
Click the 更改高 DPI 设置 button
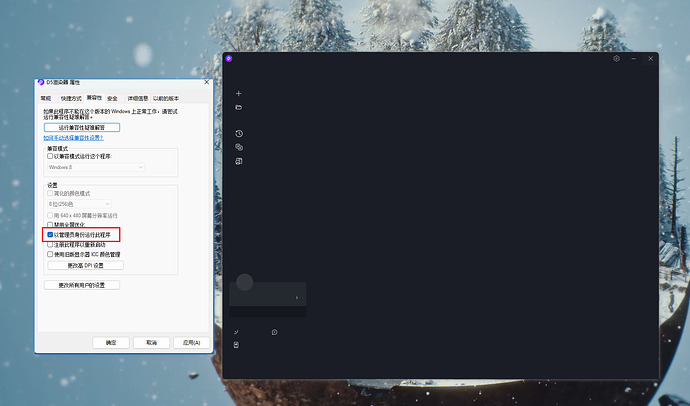tap(94, 265)
